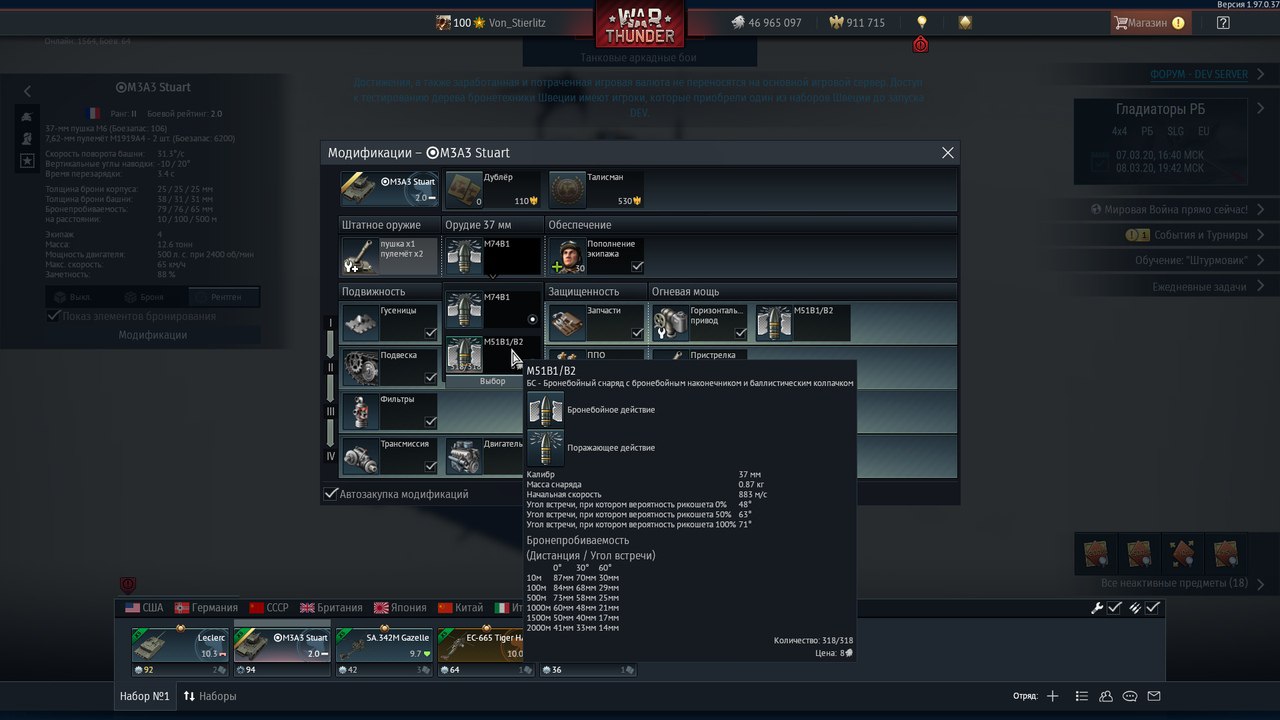Expand the ФОРУМ - DEV SERVER link arrow

[1259, 75]
